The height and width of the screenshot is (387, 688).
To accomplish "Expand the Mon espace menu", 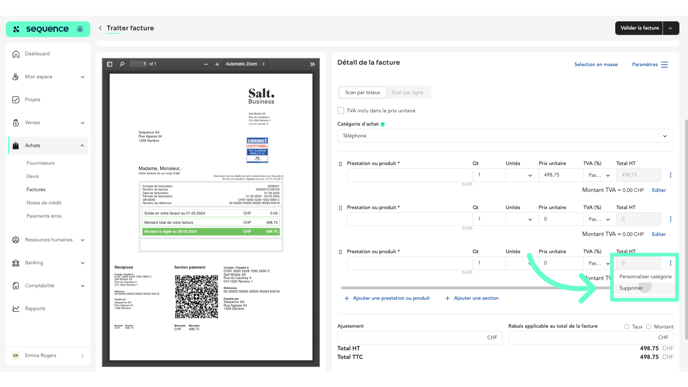I will pyautogui.click(x=82, y=77).
